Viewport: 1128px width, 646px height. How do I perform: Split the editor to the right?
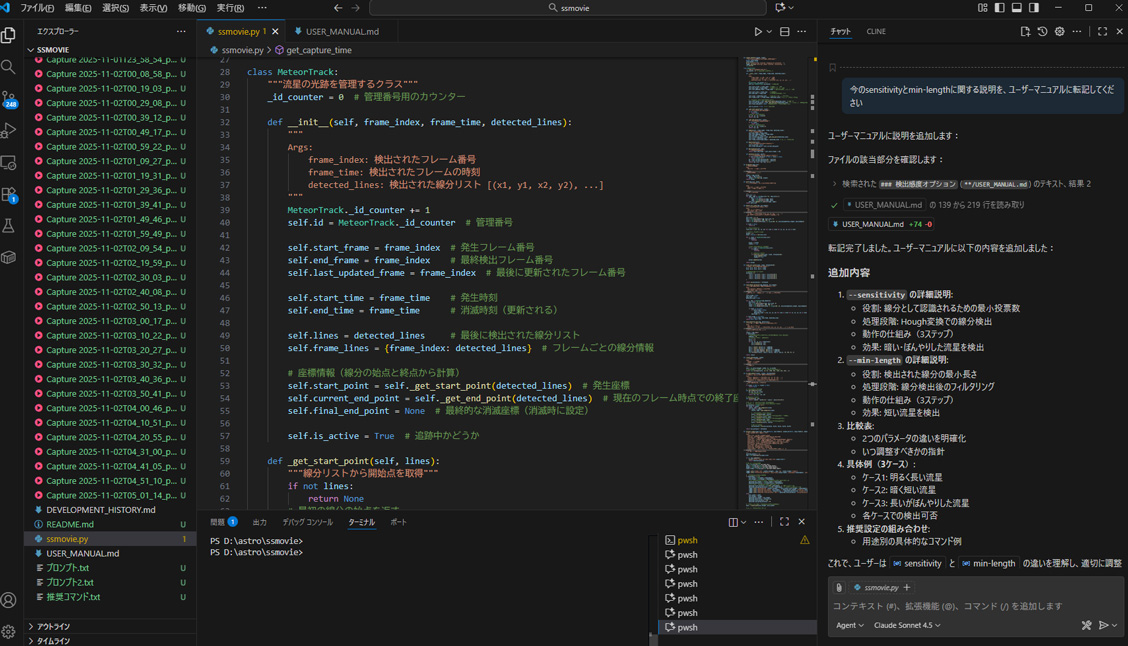784,32
